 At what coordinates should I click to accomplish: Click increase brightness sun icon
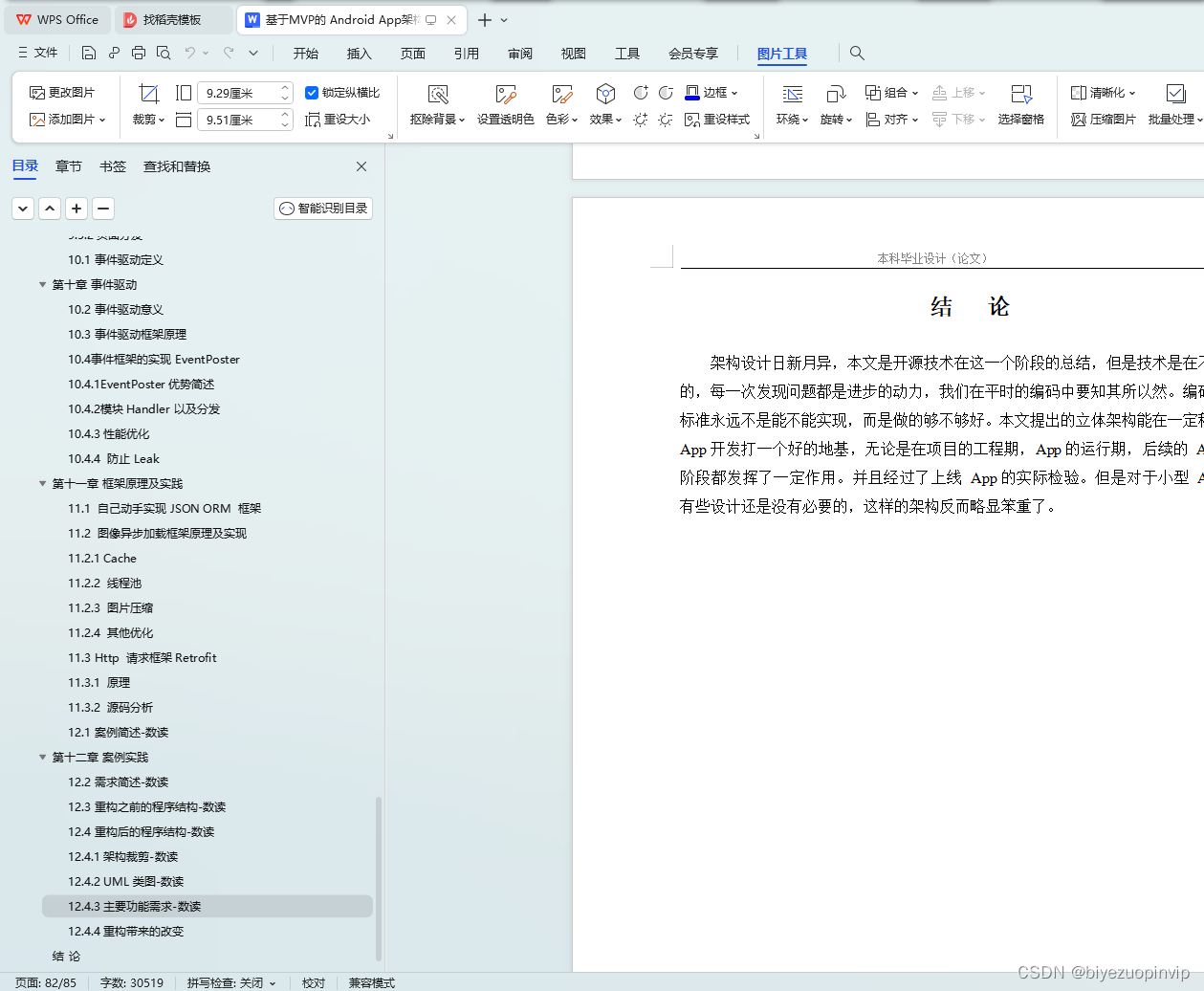641,120
